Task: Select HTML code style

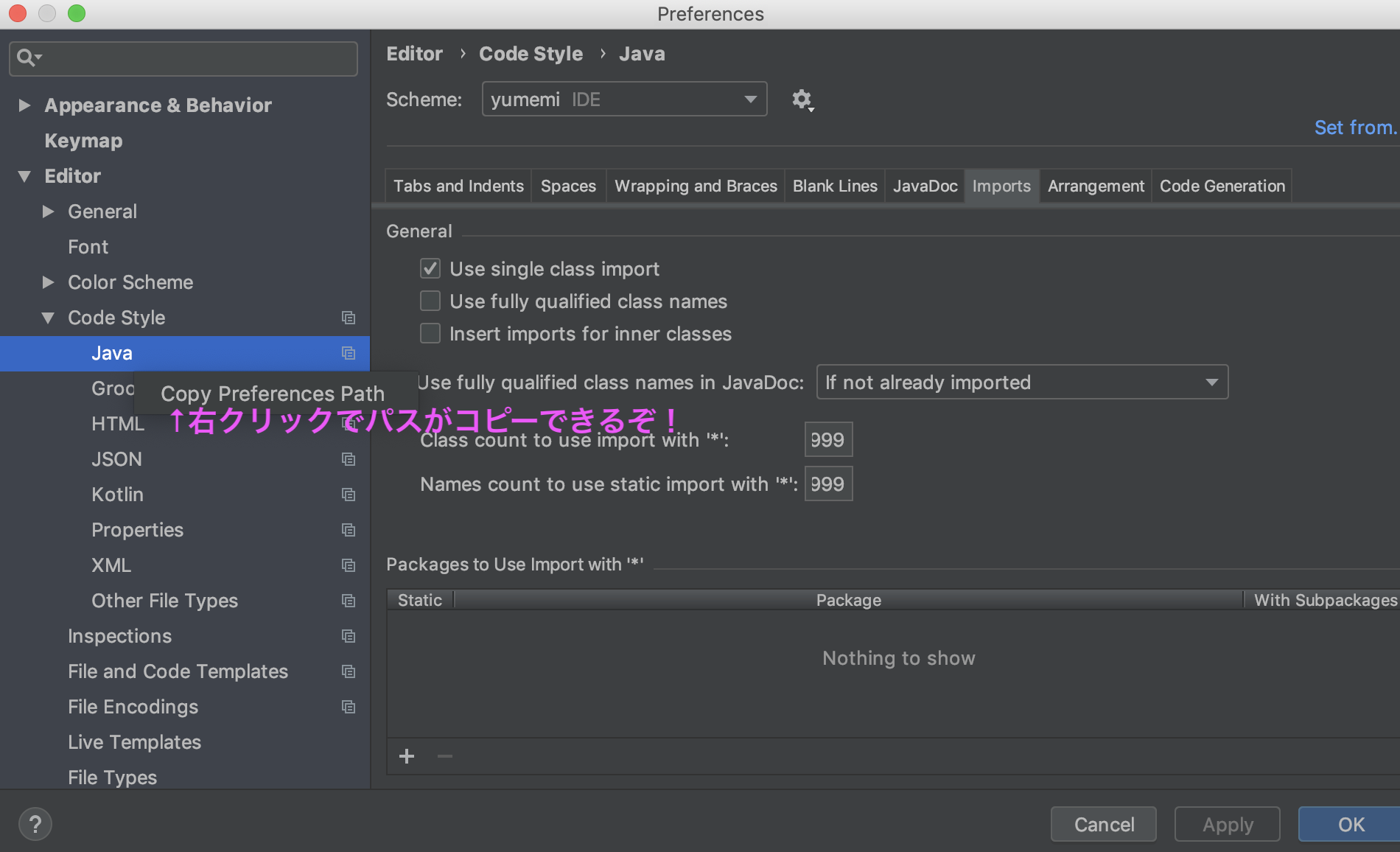Action: click(x=118, y=424)
